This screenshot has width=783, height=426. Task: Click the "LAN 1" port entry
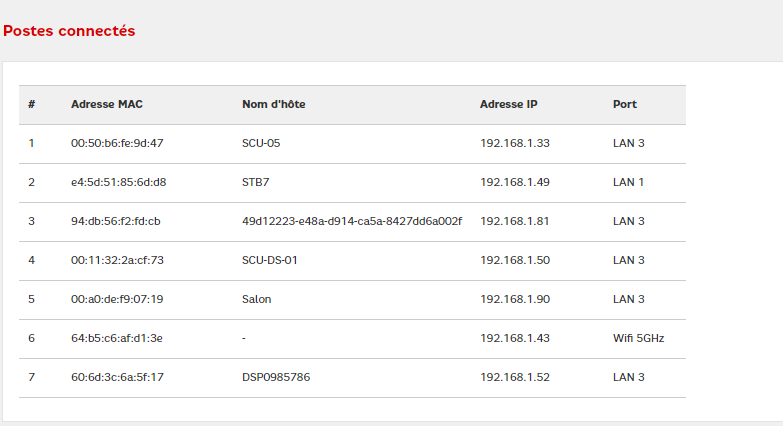click(629, 182)
